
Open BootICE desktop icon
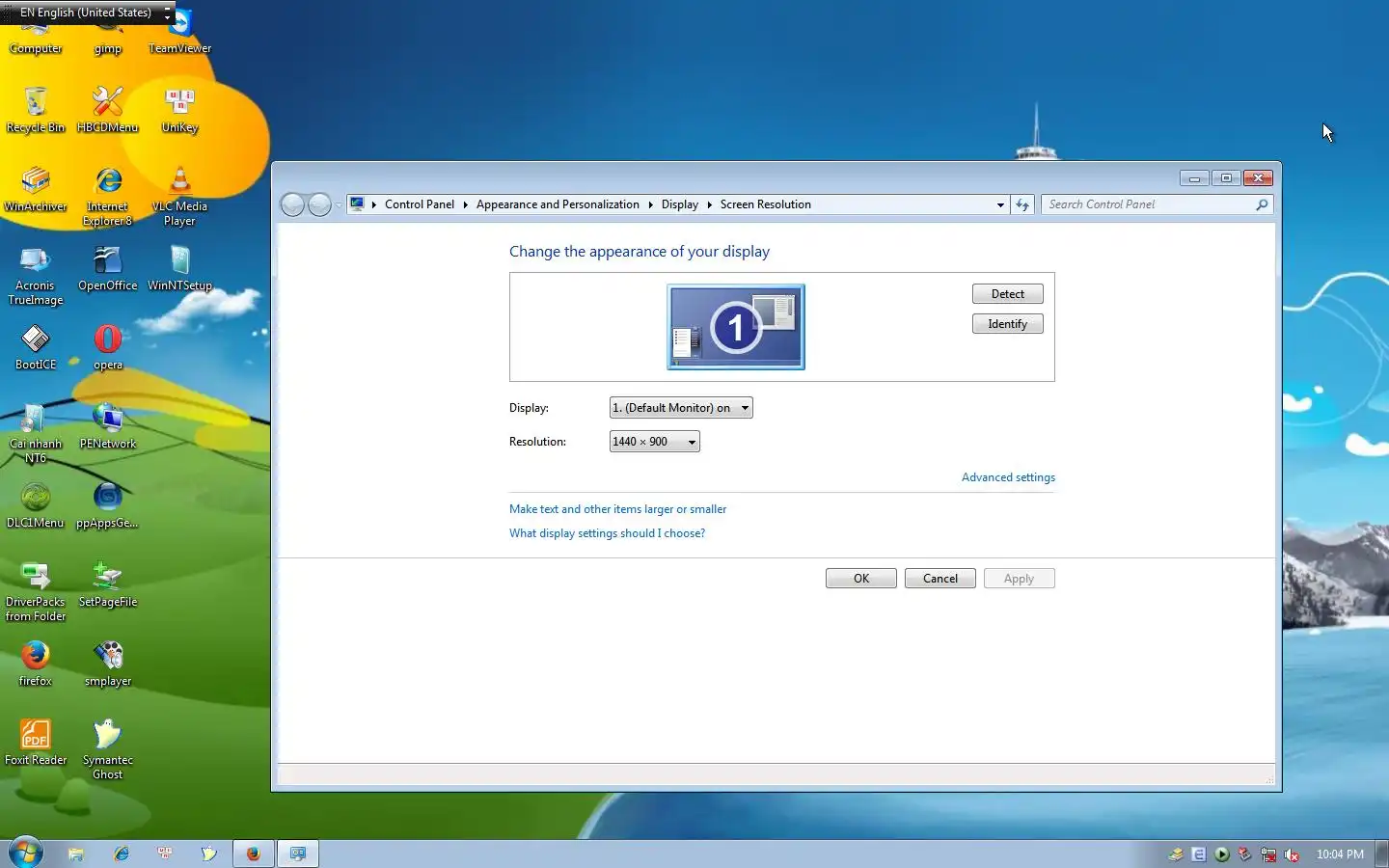click(36, 346)
